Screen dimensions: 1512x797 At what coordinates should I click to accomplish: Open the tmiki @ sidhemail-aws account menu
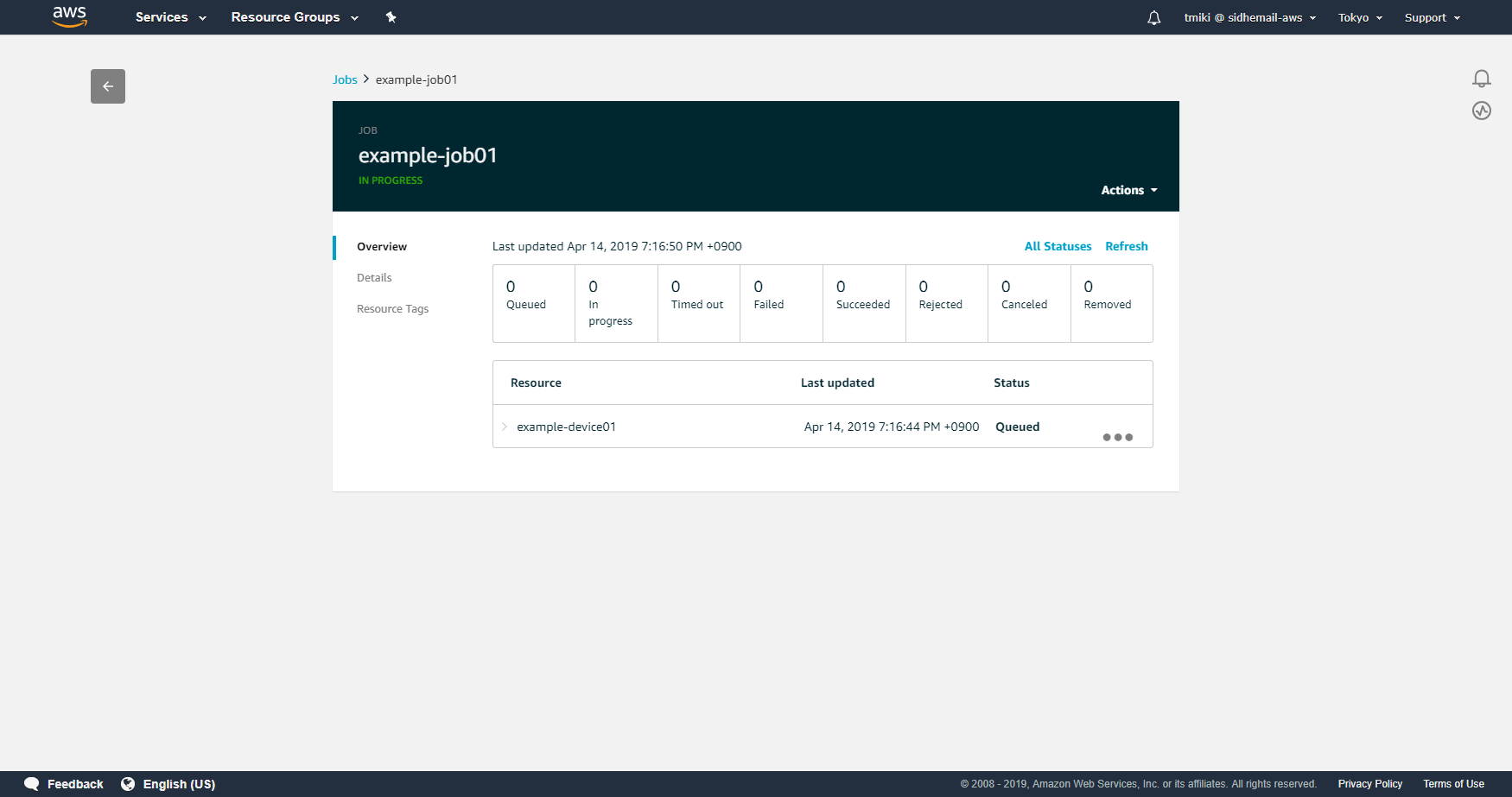1250,17
